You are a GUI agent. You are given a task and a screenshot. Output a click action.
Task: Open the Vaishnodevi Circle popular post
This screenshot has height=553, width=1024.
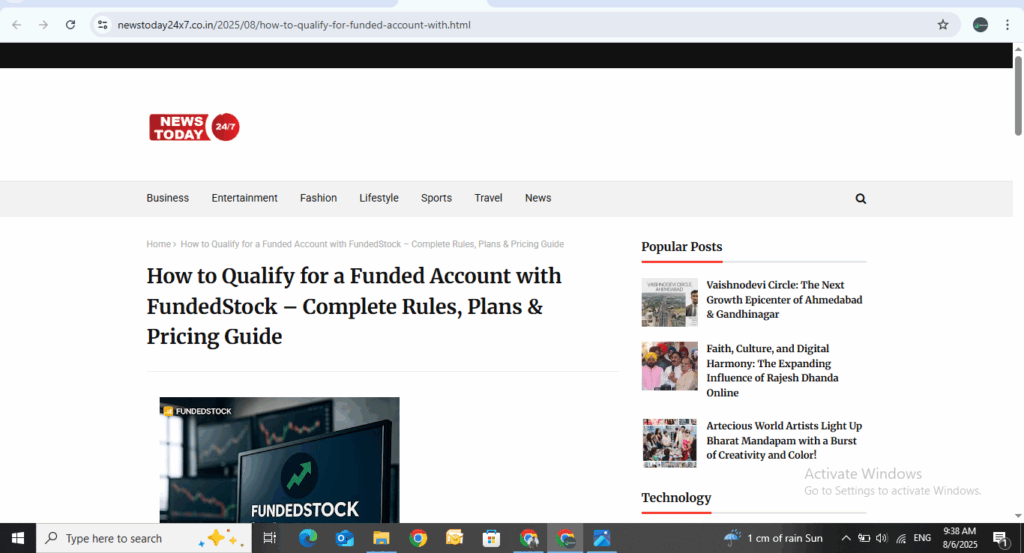(783, 299)
